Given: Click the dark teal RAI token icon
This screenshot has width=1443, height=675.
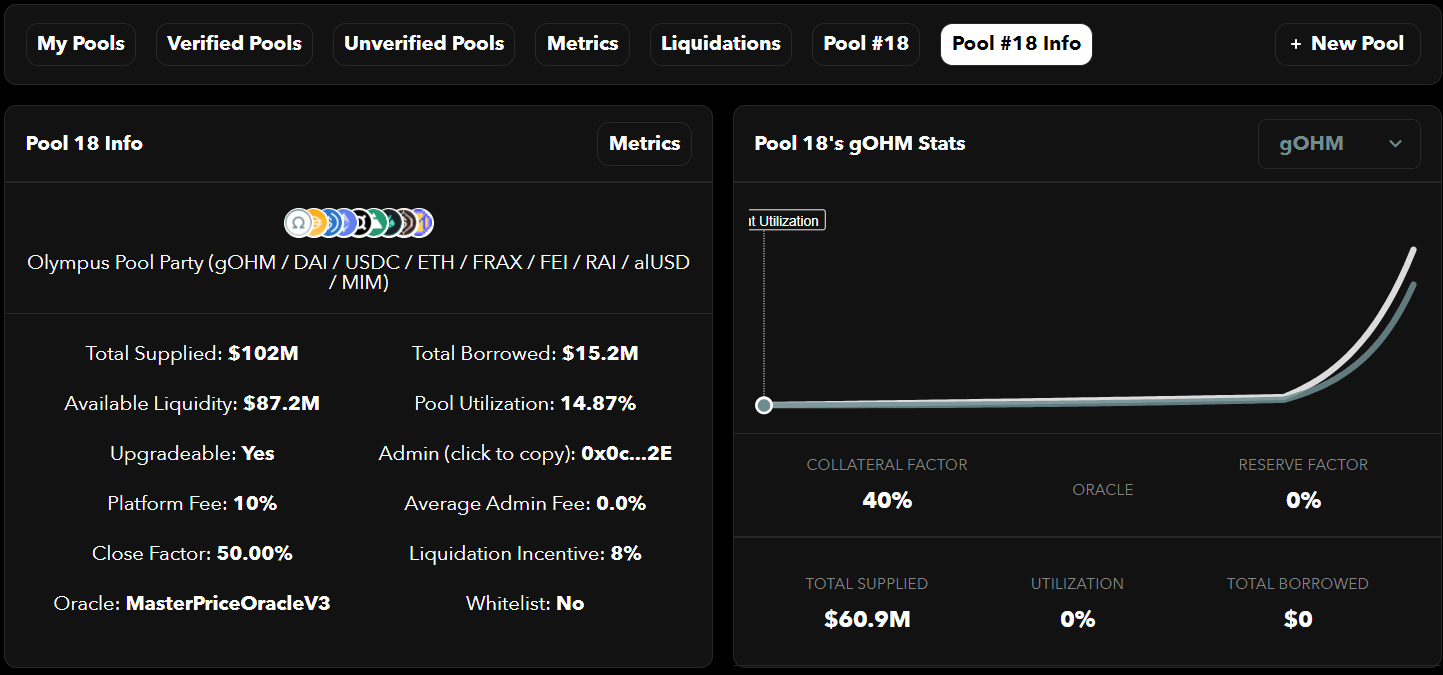Looking at the screenshot, I should (389, 223).
